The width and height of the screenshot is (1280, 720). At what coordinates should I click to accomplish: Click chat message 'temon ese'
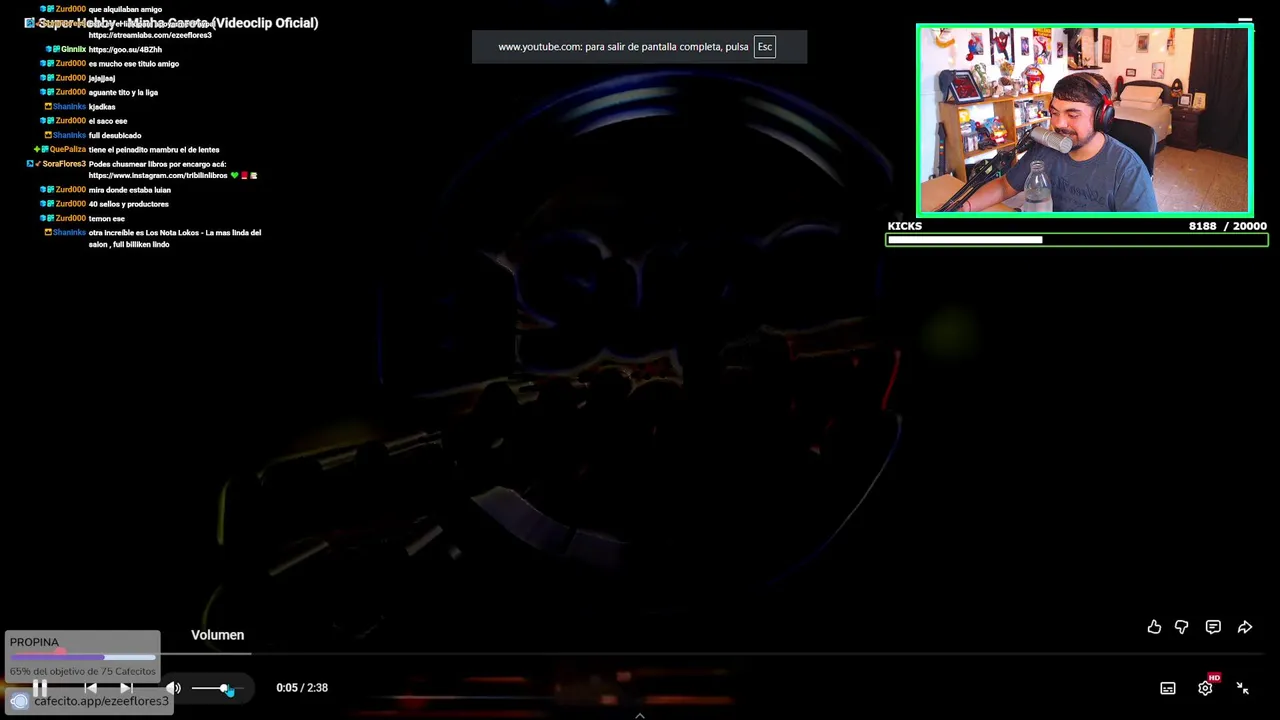pos(107,218)
